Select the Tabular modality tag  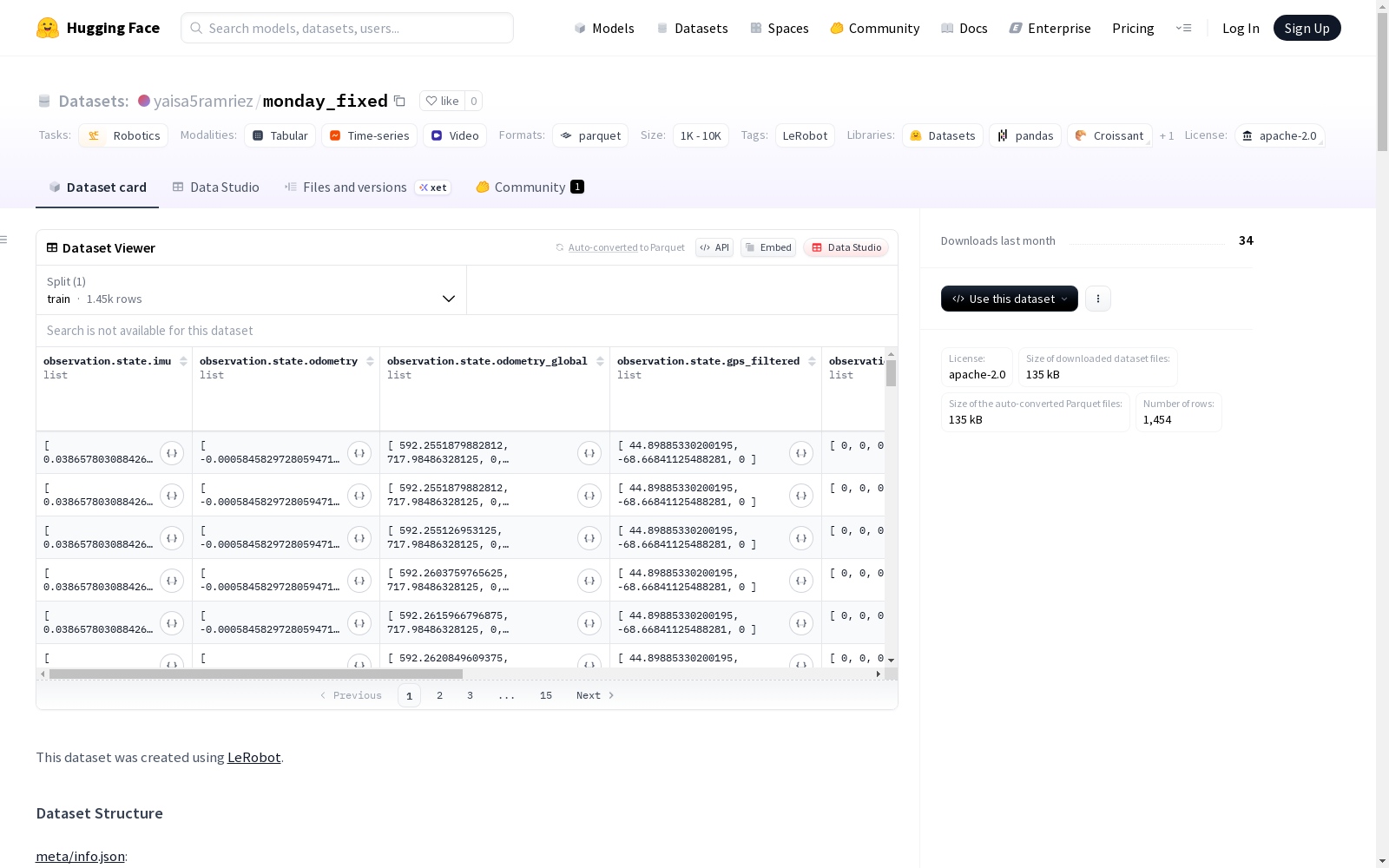click(x=280, y=135)
